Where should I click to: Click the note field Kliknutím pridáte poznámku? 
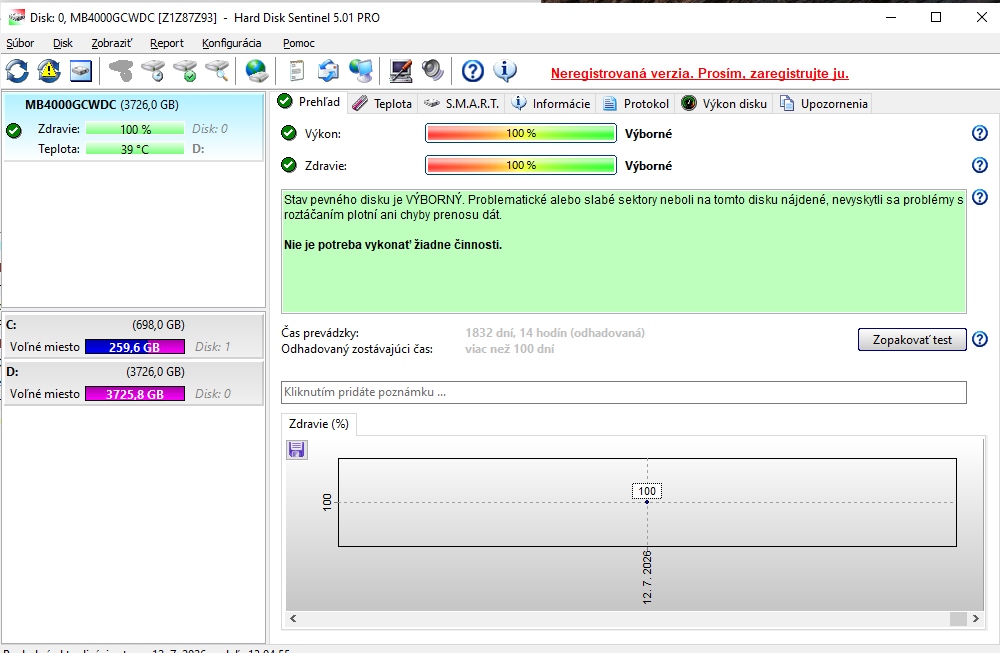coord(624,392)
